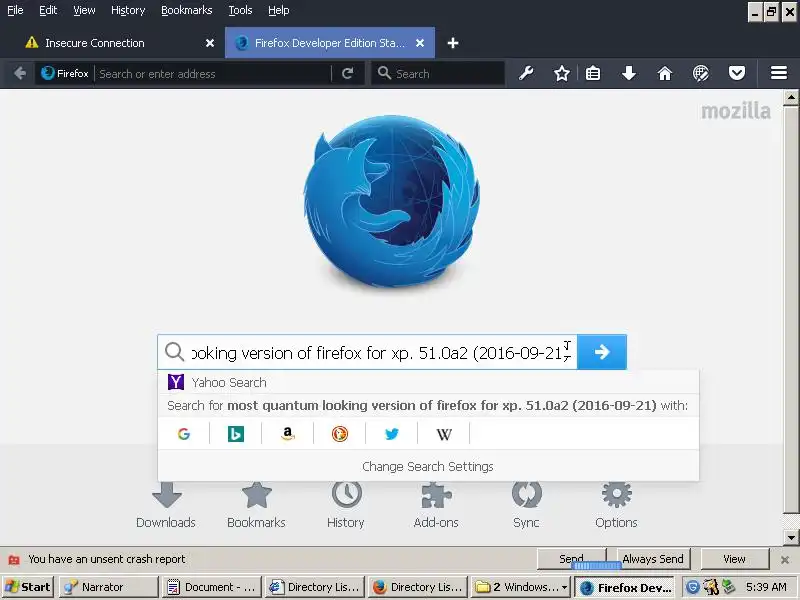800x600 pixels.
Task: Open the Pocket icon in toolbar
Action: coord(737,73)
